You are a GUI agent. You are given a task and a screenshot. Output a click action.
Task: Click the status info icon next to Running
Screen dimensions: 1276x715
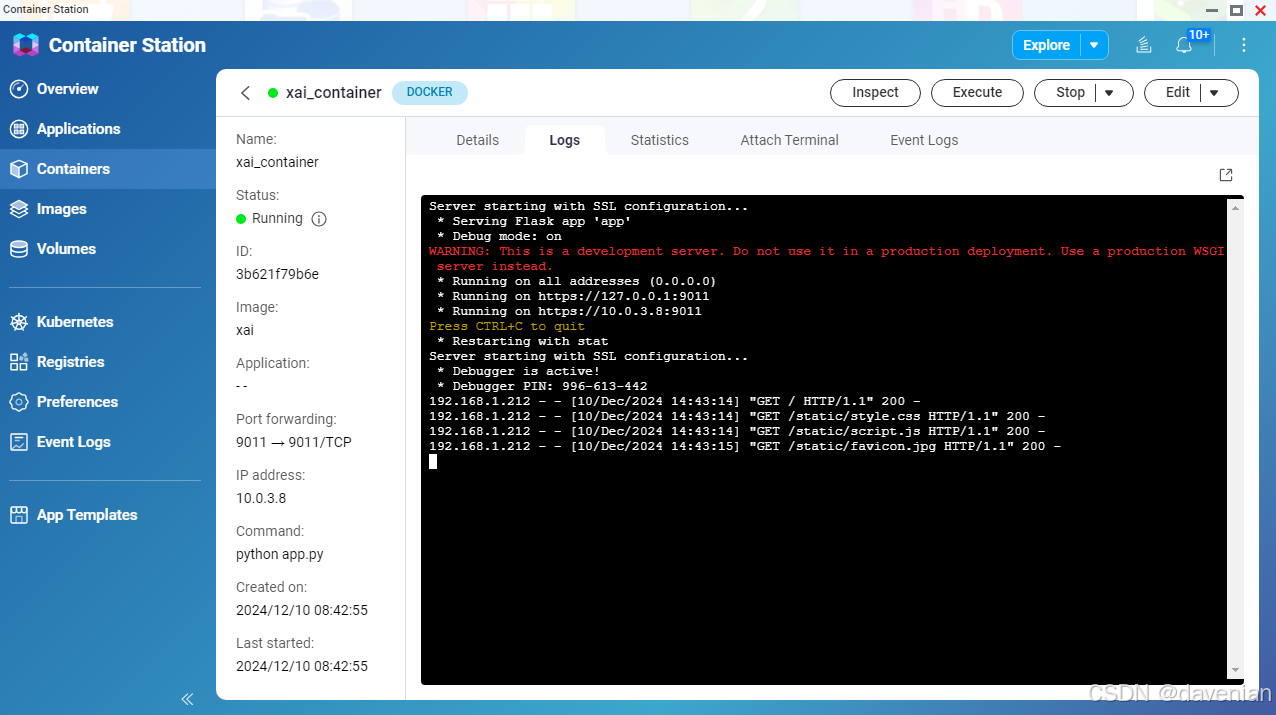coord(319,219)
